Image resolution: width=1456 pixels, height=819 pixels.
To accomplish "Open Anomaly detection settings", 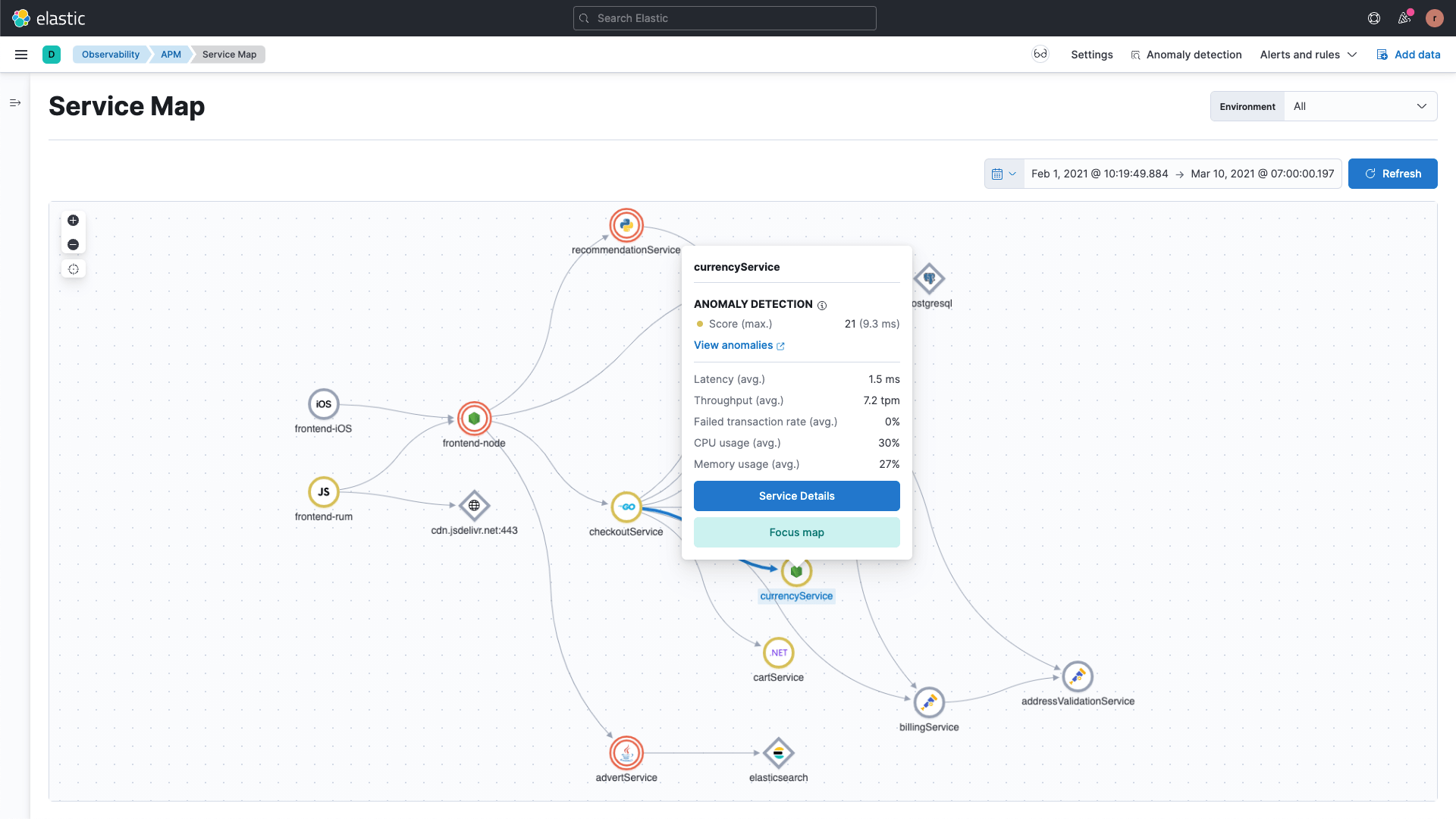I will point(1186,55).
